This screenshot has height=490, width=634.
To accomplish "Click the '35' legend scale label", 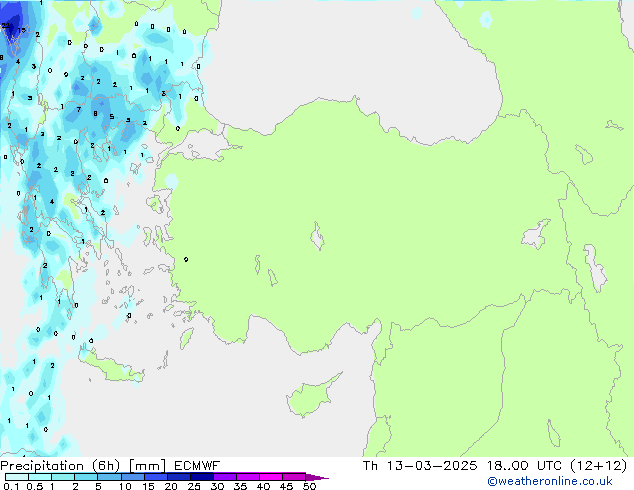I will click(240, 486).
